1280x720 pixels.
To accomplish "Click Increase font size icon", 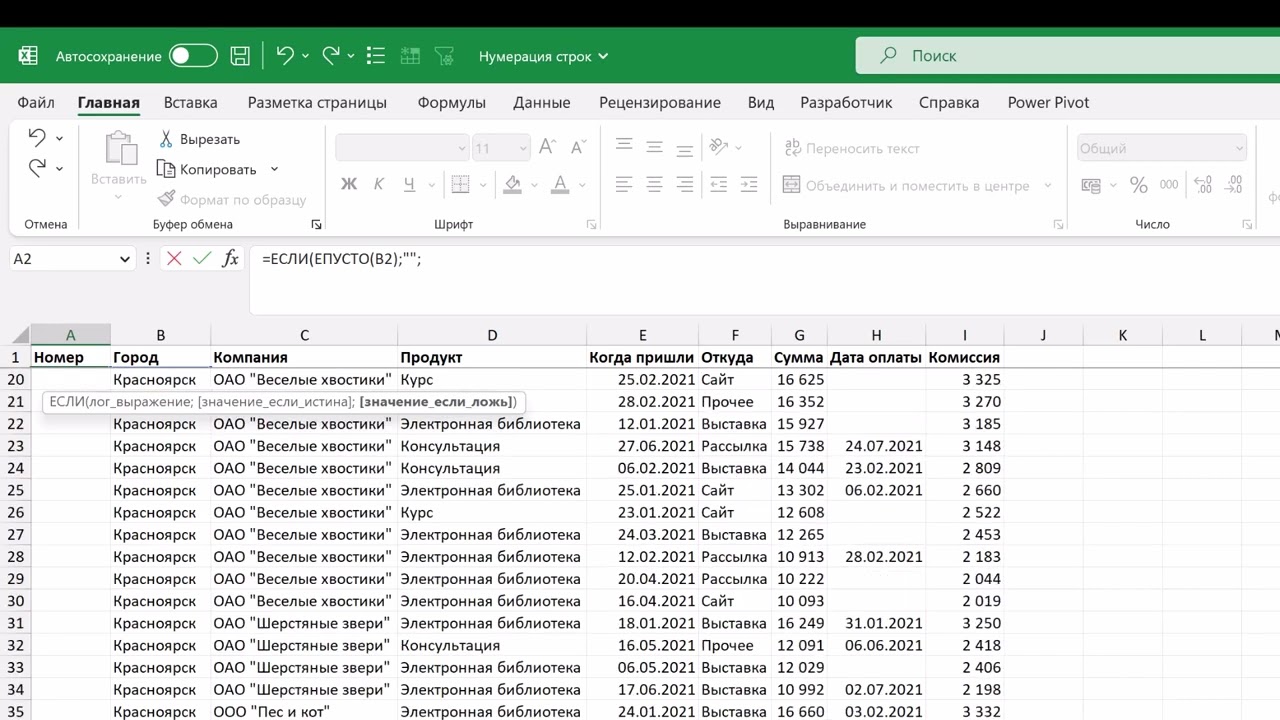I will pyautogui.click(x=547, y=147).
